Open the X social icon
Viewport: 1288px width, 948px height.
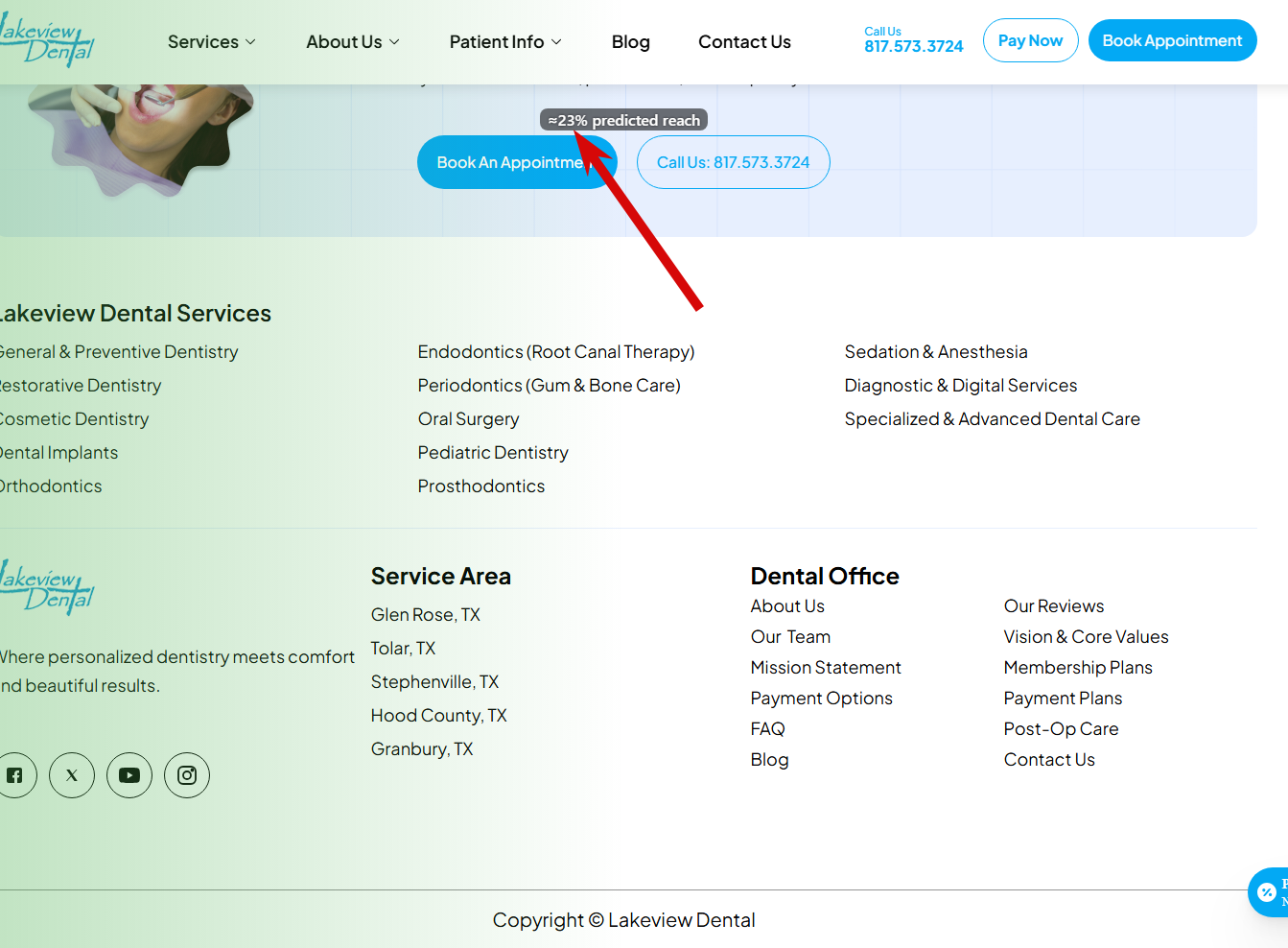pyautogui.click(x=72, y=775)
